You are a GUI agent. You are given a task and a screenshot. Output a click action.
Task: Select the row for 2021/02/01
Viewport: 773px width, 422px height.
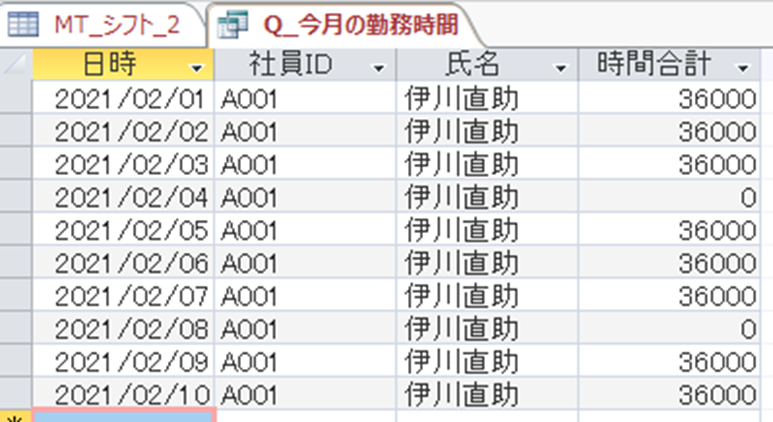pyautogui.click(x=16, y=99)
